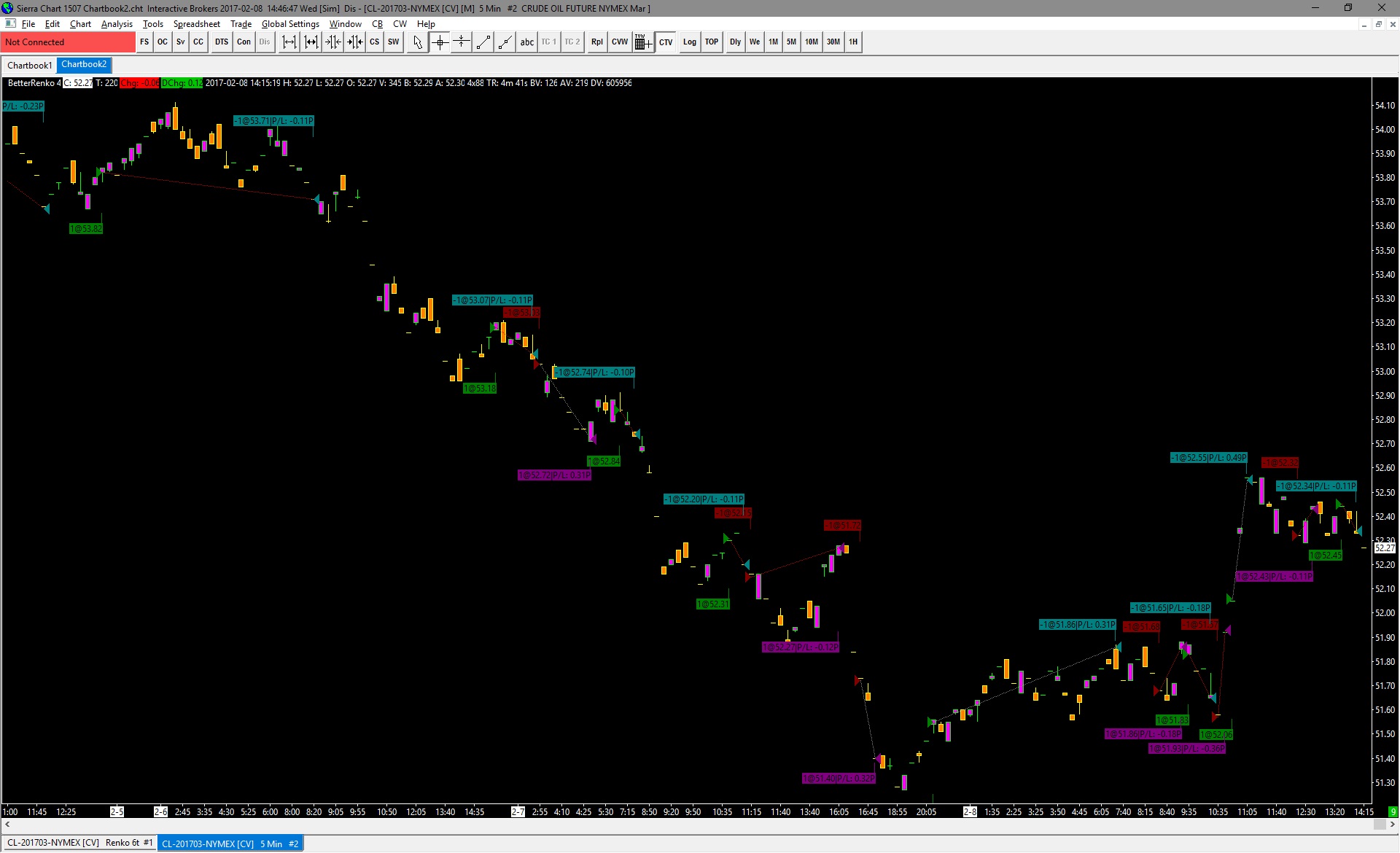The image size is (1400, 853).
Task: Toggle the TOP always-on-top button
Action: tap(712, 42)
